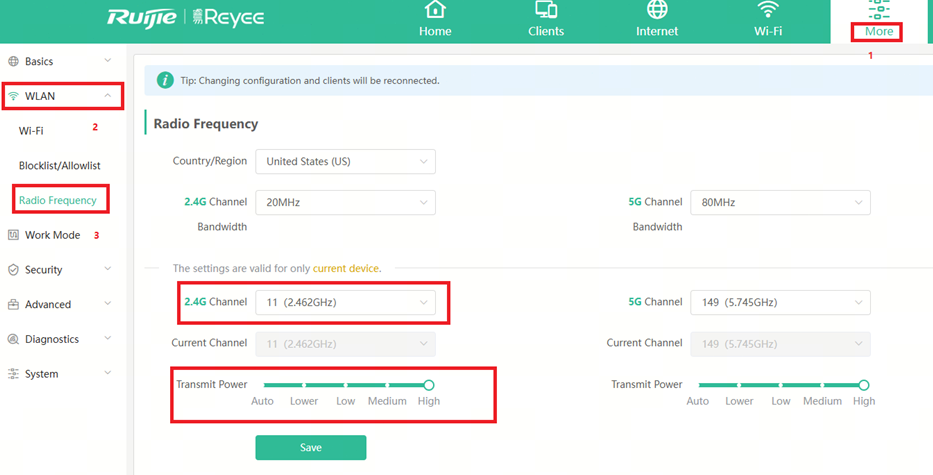Open Work Mode in the sidebar

(52, 235)
